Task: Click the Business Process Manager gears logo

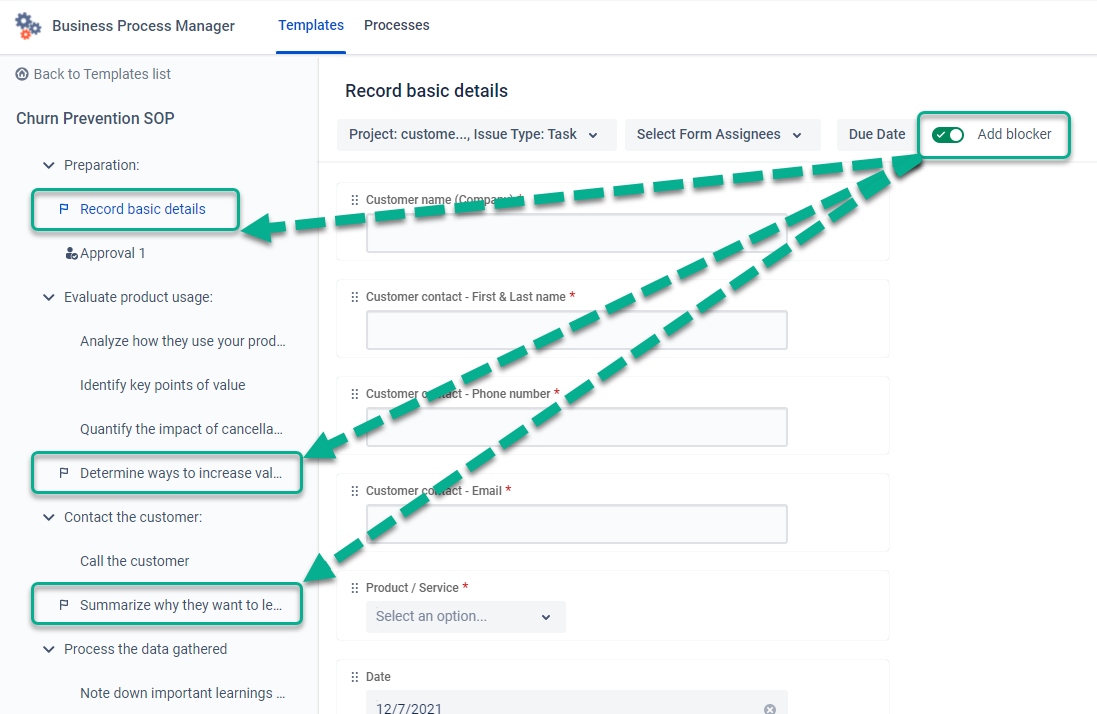Action: click(x=27, y=26)
